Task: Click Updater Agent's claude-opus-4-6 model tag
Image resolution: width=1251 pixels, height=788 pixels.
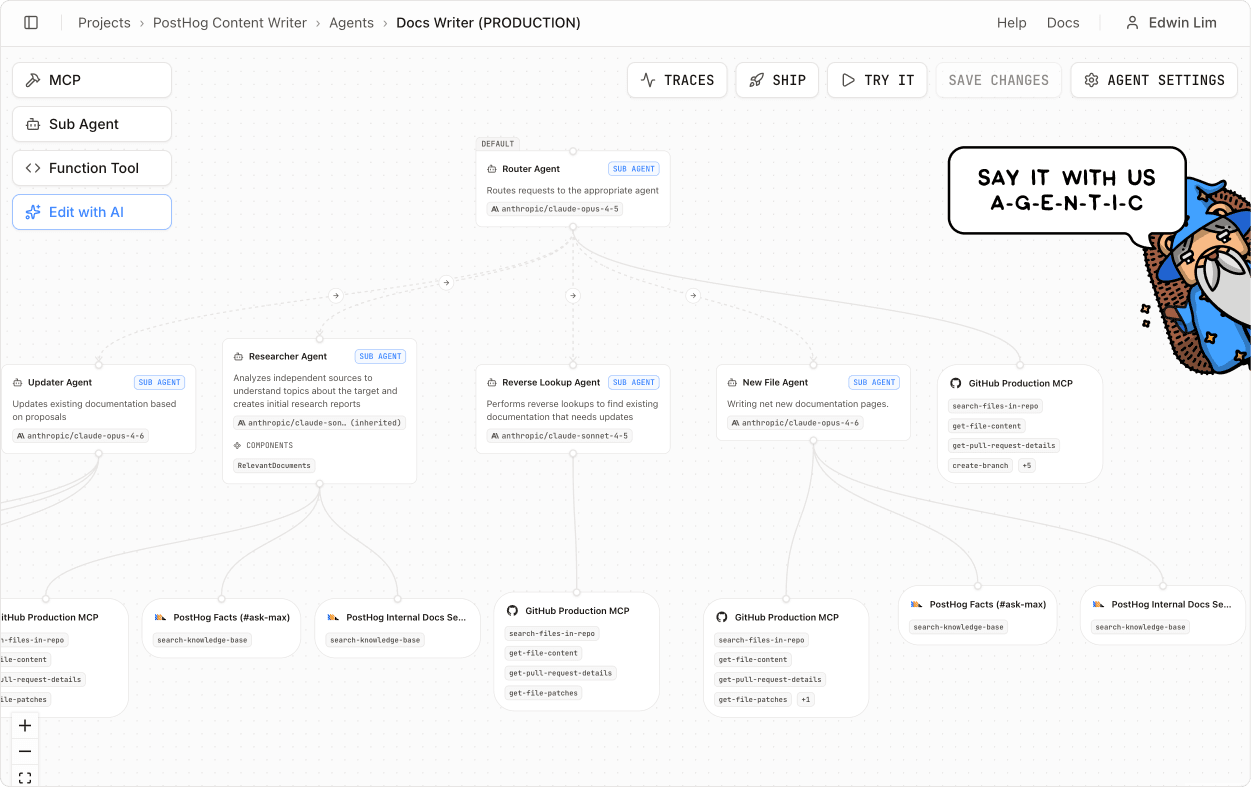Action: [x=80, y=436]
